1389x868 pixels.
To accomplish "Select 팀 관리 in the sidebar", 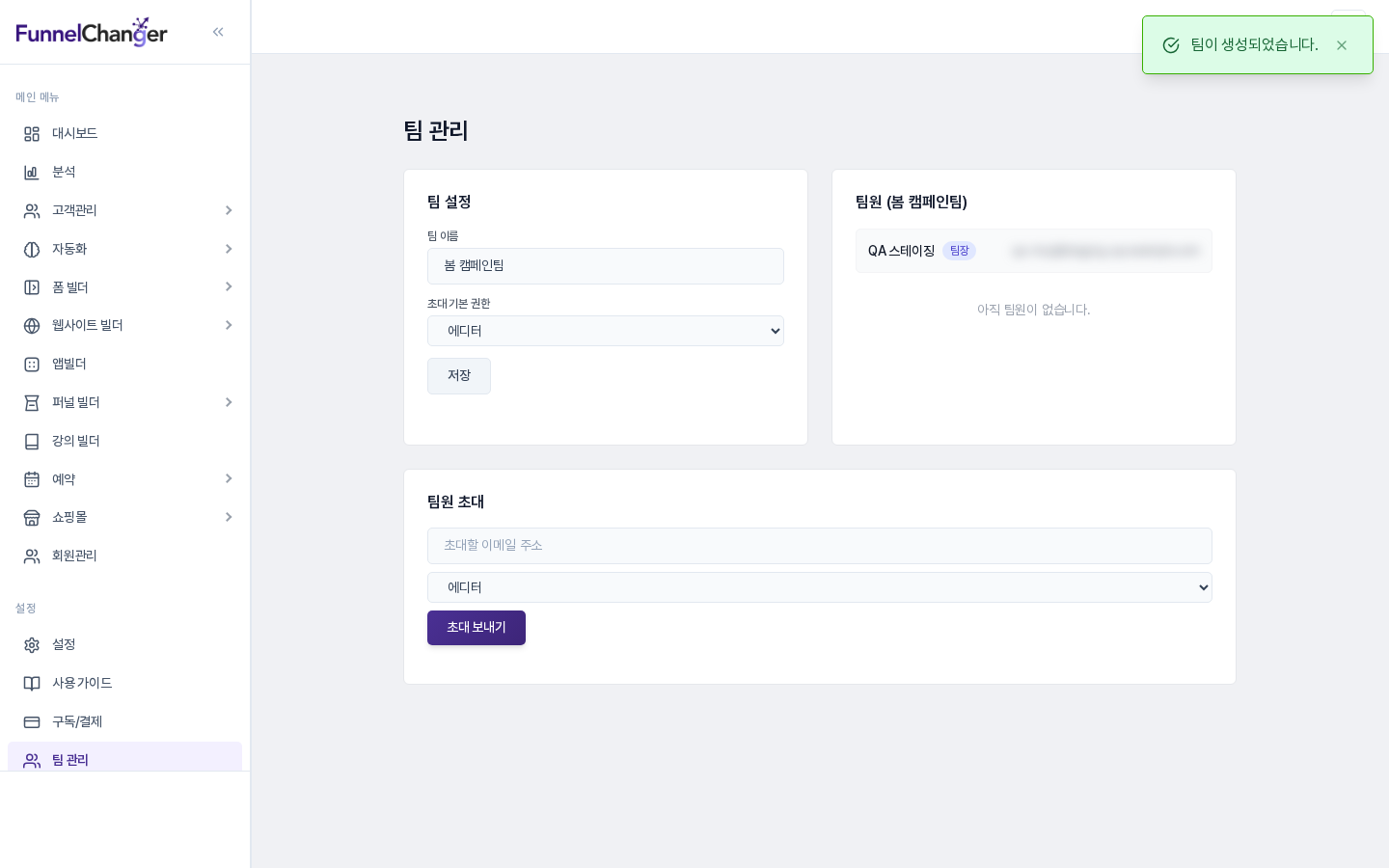I will click(124, 757).
